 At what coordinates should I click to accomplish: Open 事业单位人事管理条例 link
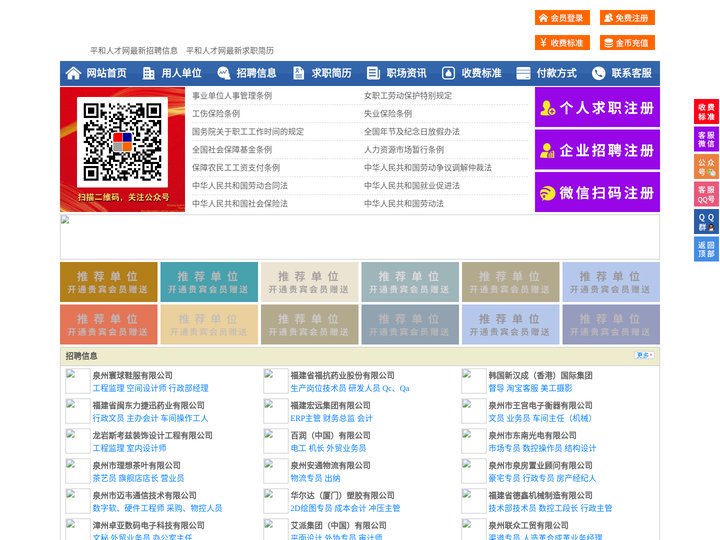(x=232, y=96)
